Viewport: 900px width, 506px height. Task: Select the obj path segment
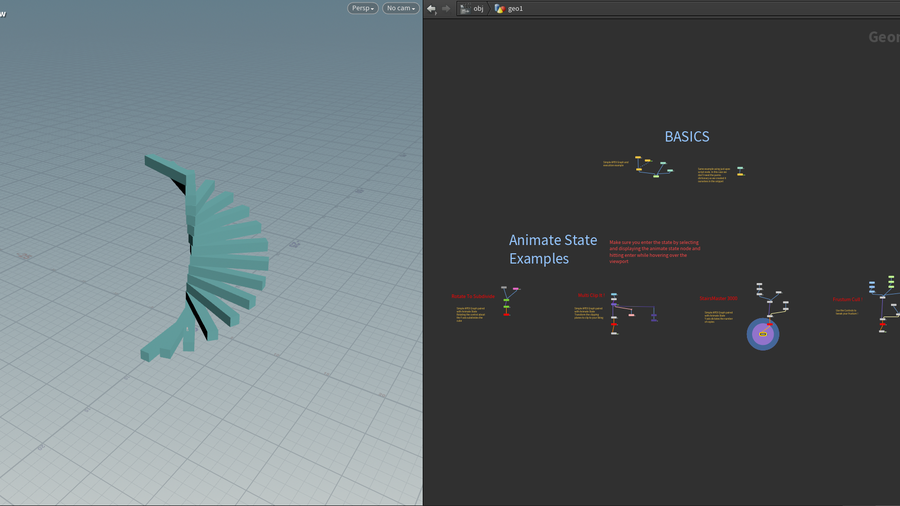pyautogui.click(x=479, y=8)
